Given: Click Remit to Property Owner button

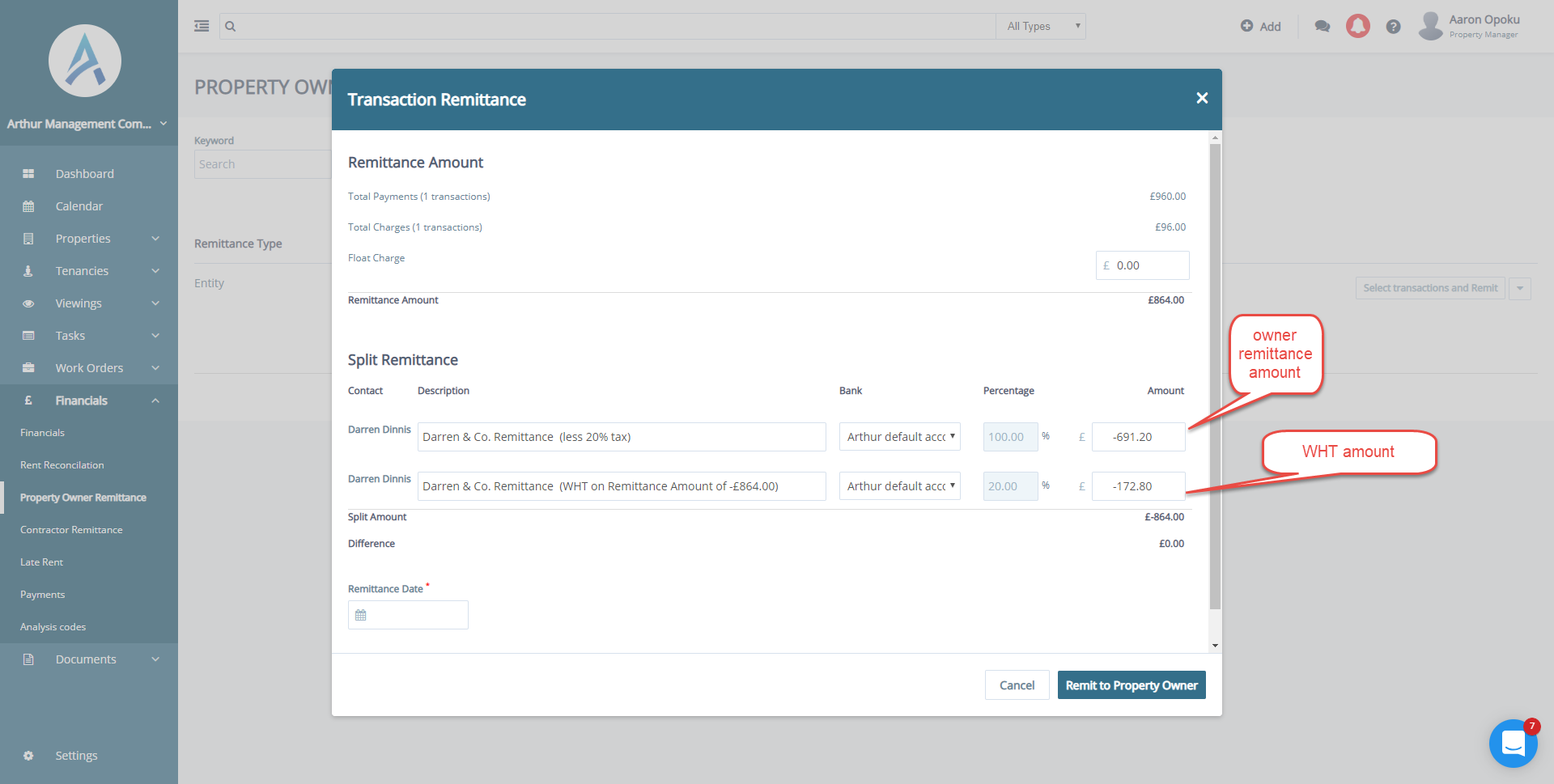Looking at the screenshot, I should (1132, 685).
